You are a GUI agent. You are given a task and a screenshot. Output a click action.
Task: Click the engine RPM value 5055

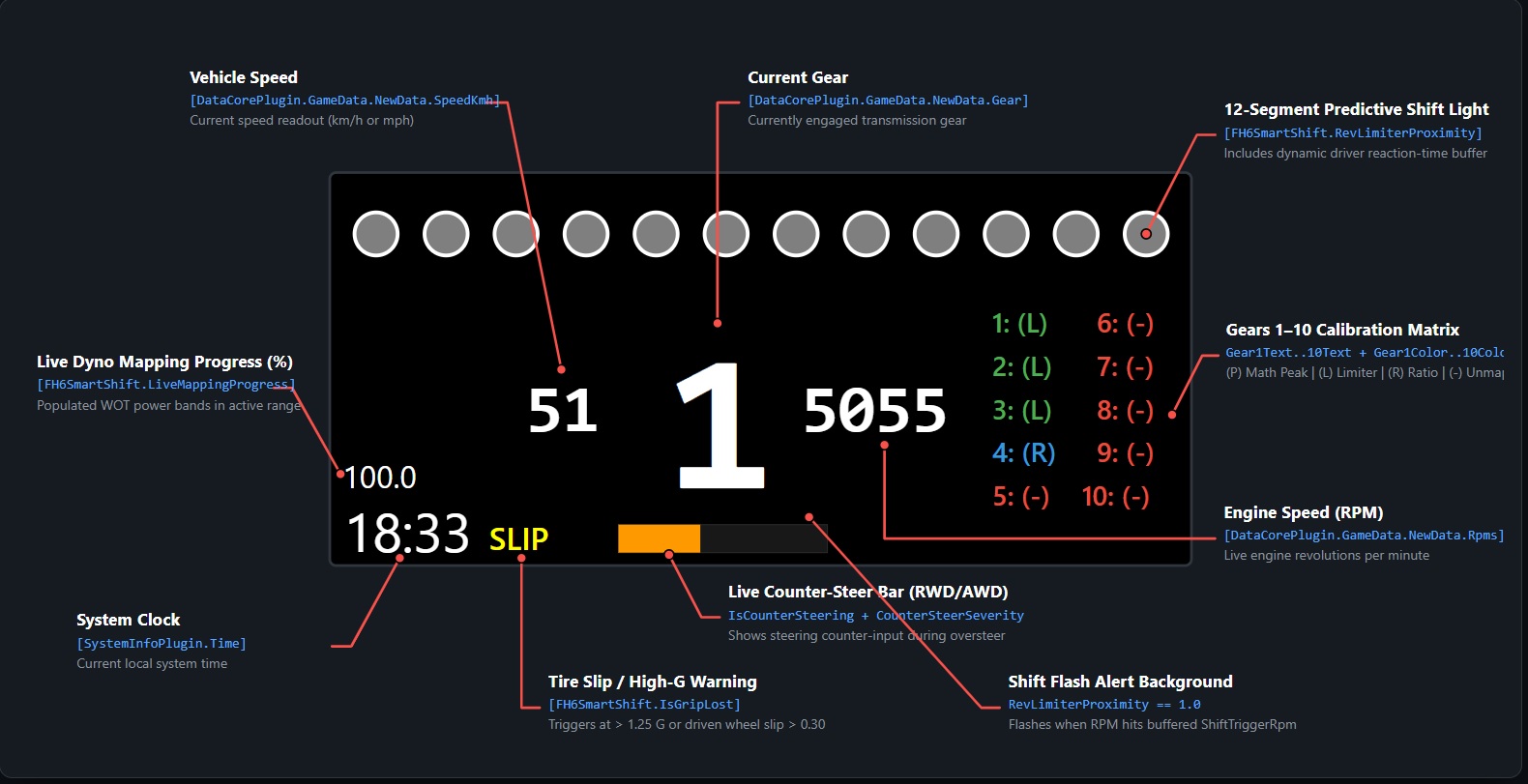click(875, 411)
